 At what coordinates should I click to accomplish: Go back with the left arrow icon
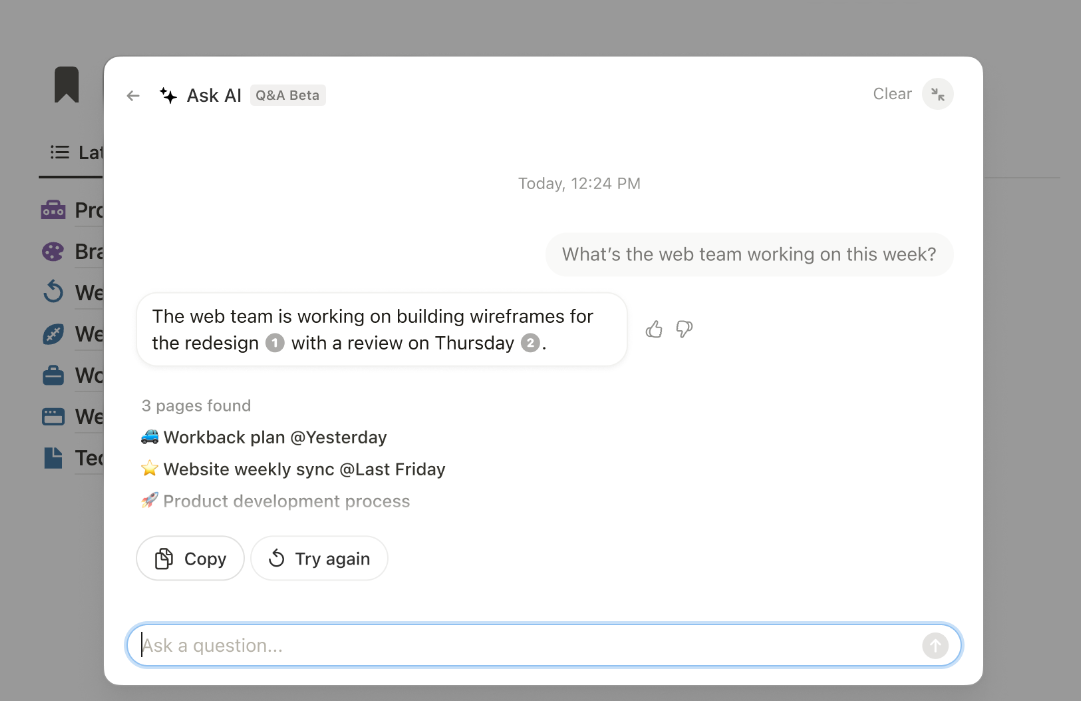coord(133,96)
